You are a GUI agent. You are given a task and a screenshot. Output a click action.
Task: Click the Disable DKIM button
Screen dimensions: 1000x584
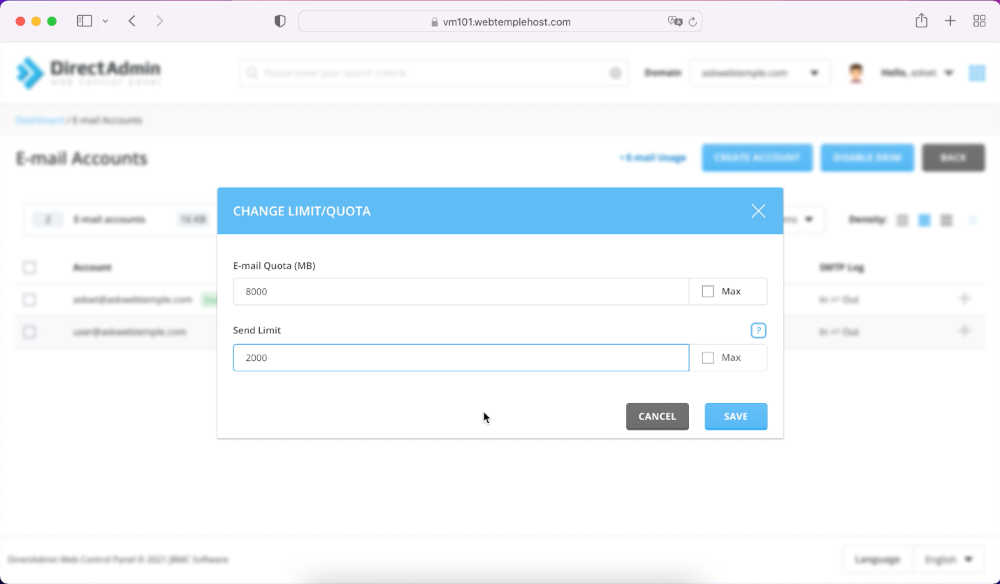click(x=867, y=157)
